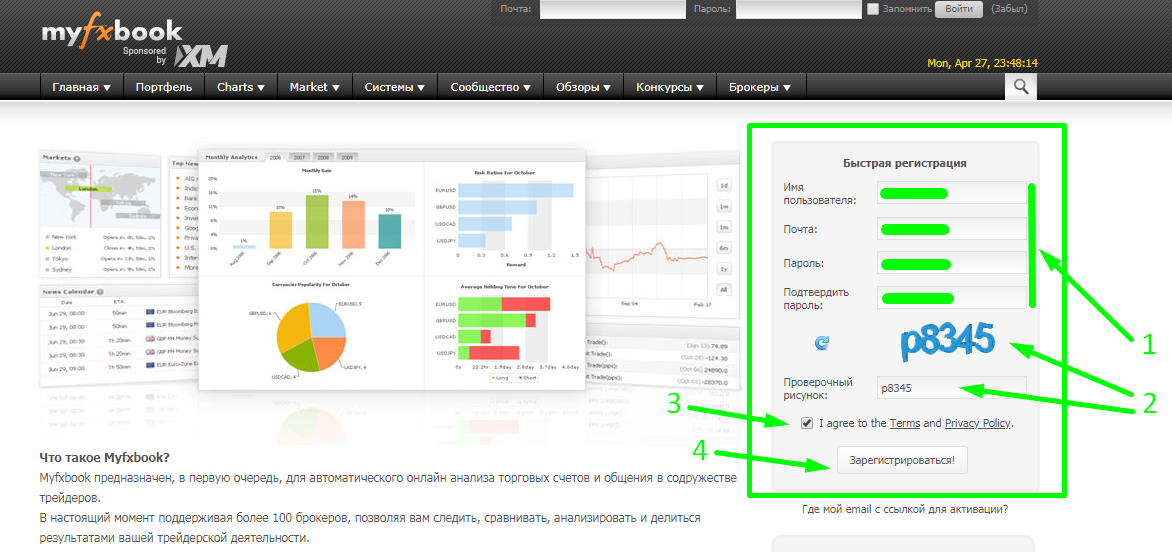
Task: Click the Быстрая регистрация heading
Action: click(905, 163)
